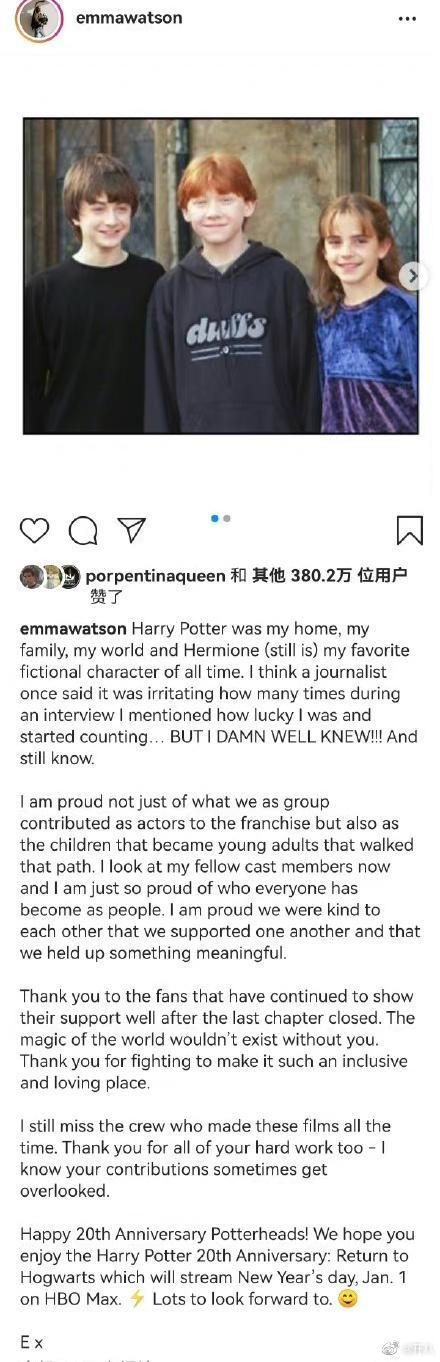Save post with bookmark icon

[x=410, y=530]
